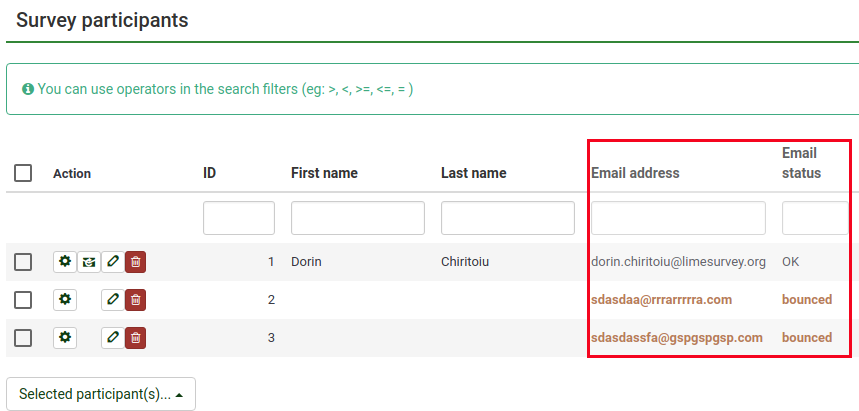Viewport: 859px width, 411px height.
Task: Click the ID filter input box
Action: (x=238, y=218)
